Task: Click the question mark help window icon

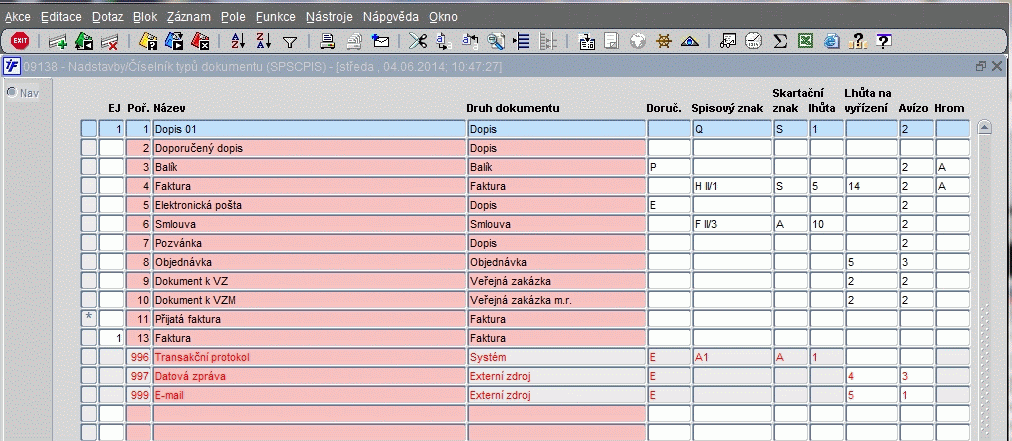Action: (884, 42)
